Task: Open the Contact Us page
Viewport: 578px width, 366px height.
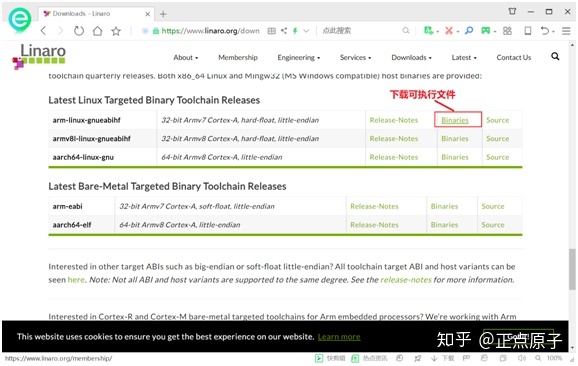Action: [x=513, y=57]
